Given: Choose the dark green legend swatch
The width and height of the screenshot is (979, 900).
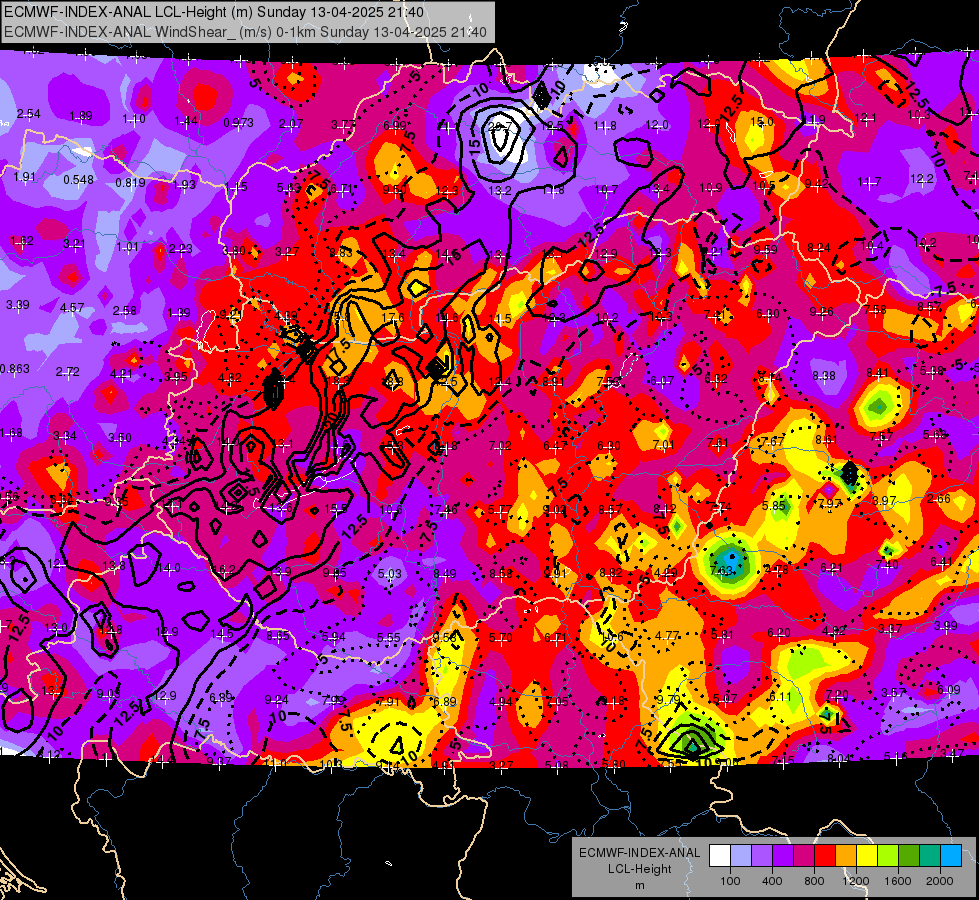Looking at the screenshot, I should click(908, 856).
